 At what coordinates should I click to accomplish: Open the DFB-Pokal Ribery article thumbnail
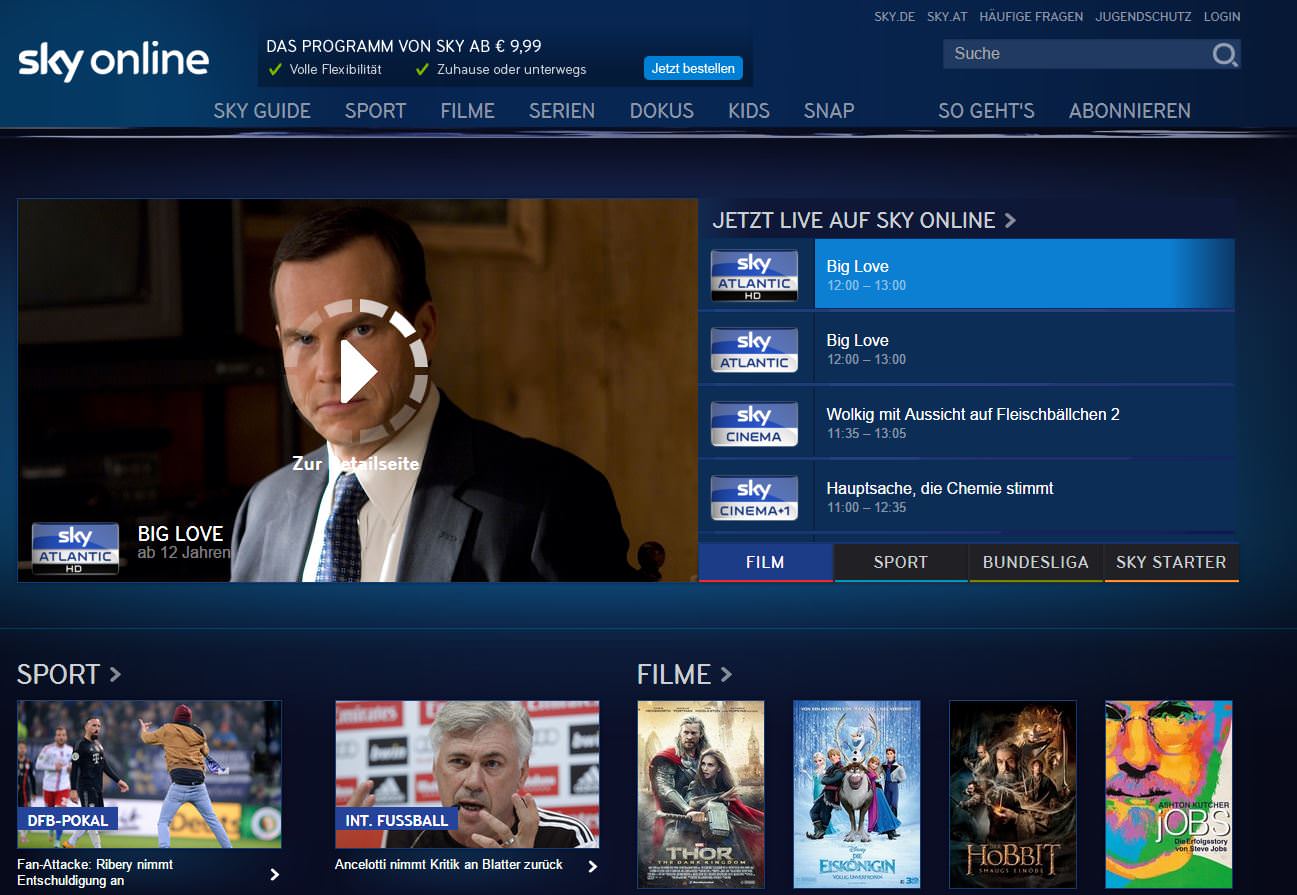149,774
